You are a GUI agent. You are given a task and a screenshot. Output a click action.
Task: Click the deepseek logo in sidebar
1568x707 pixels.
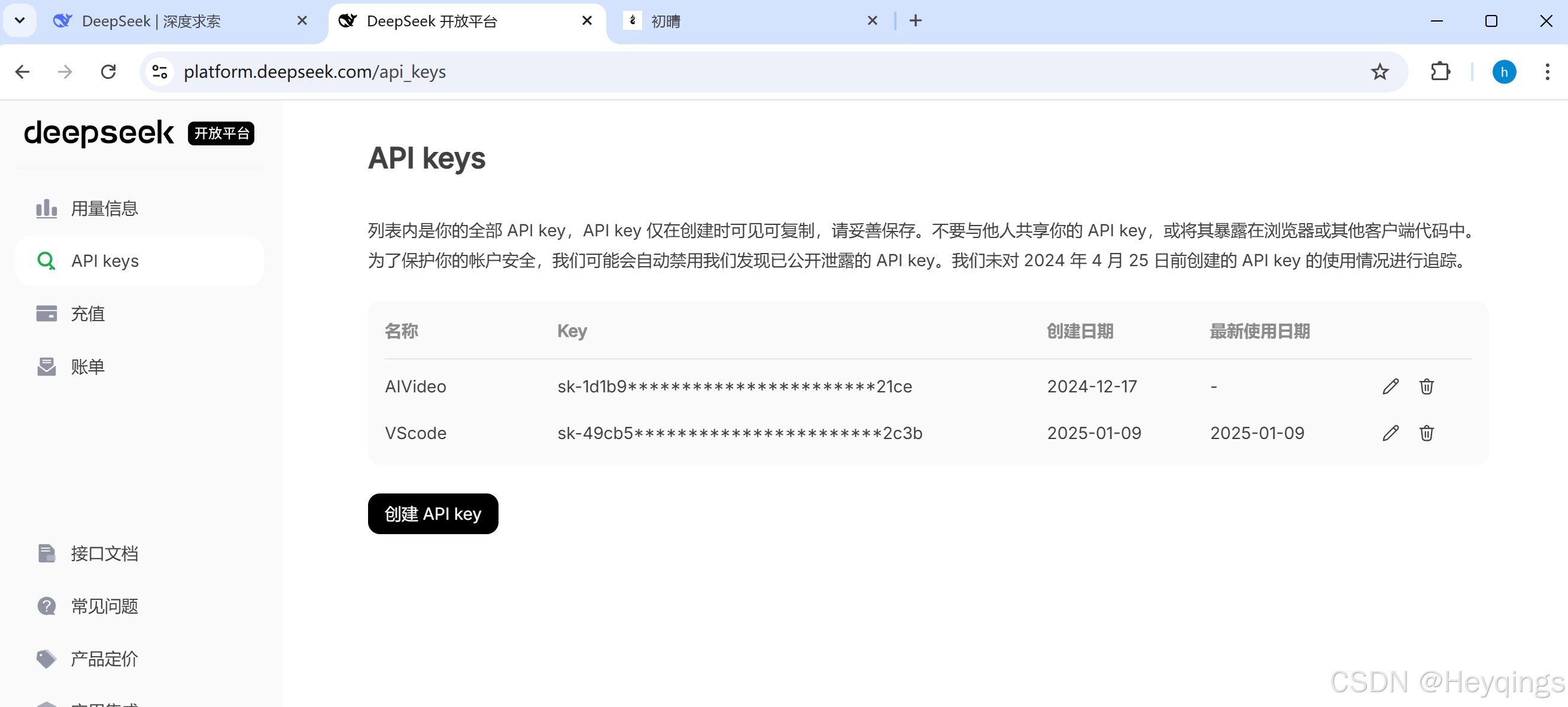99,133
